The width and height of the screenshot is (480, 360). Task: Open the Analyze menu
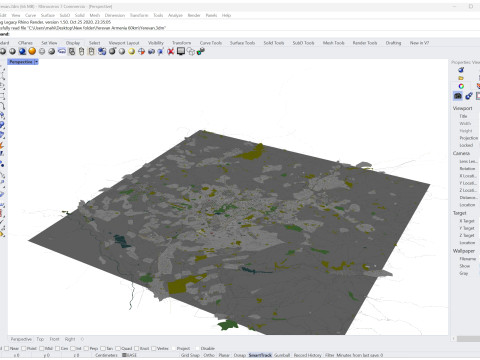point(175,15)
